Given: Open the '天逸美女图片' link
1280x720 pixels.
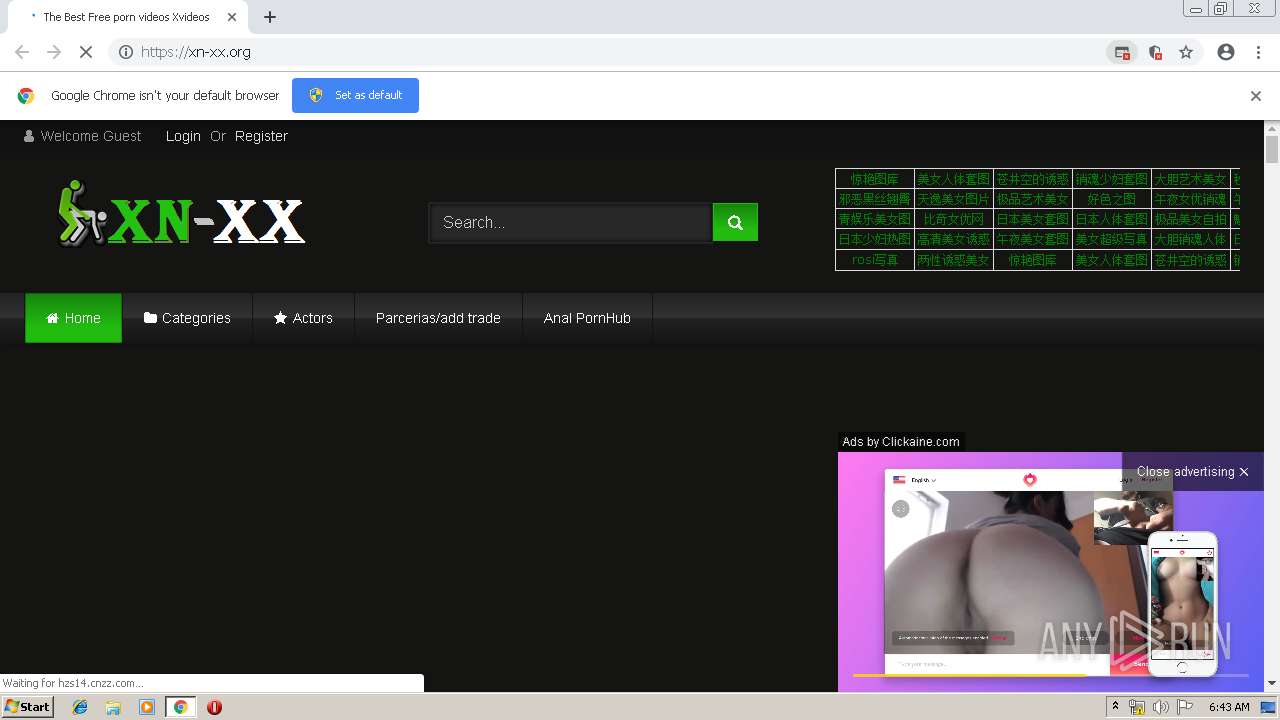Looking at the screenshot, I should click(953, 199).
